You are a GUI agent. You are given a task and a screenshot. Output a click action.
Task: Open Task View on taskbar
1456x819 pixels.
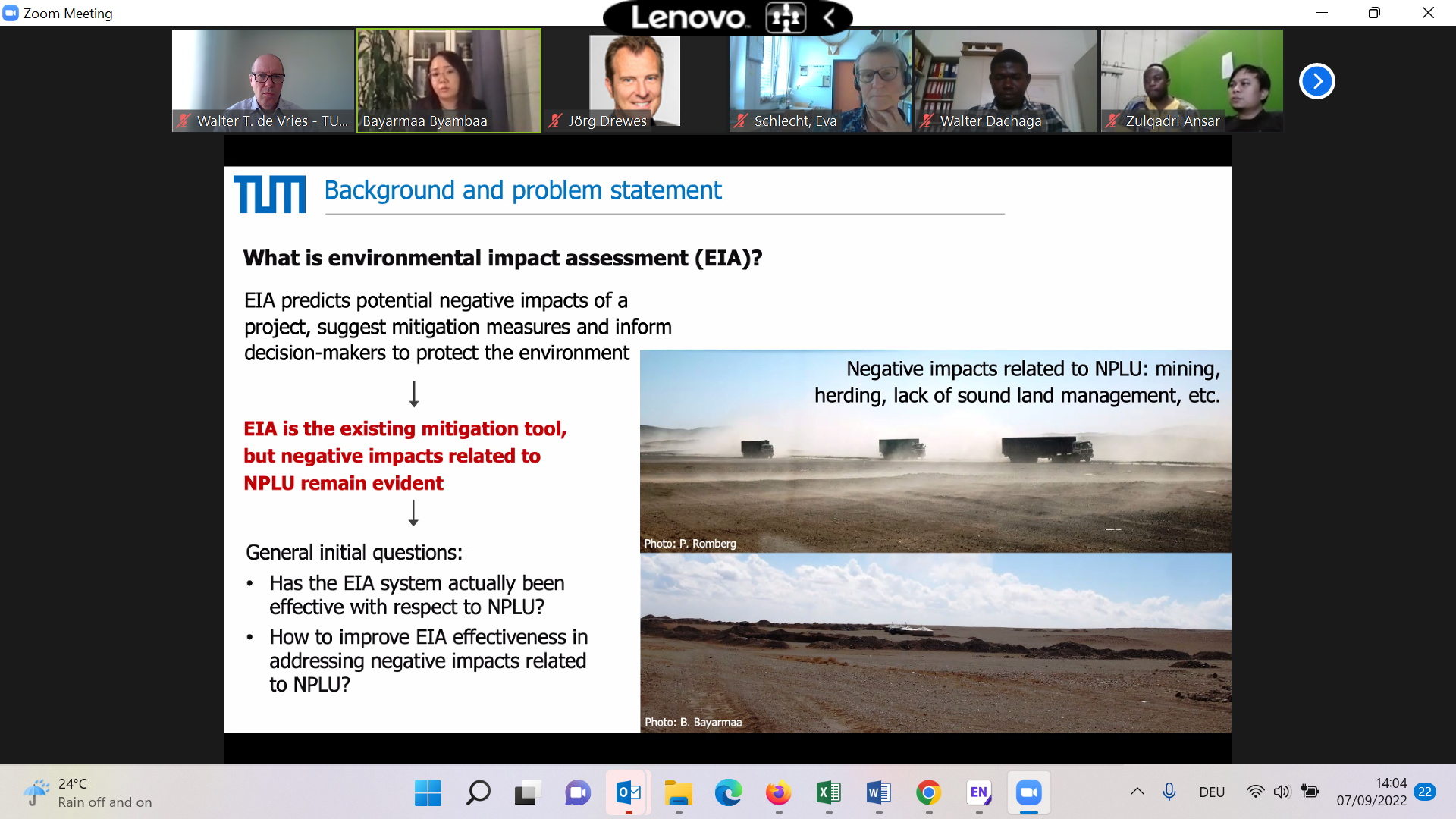pos(528,793)
